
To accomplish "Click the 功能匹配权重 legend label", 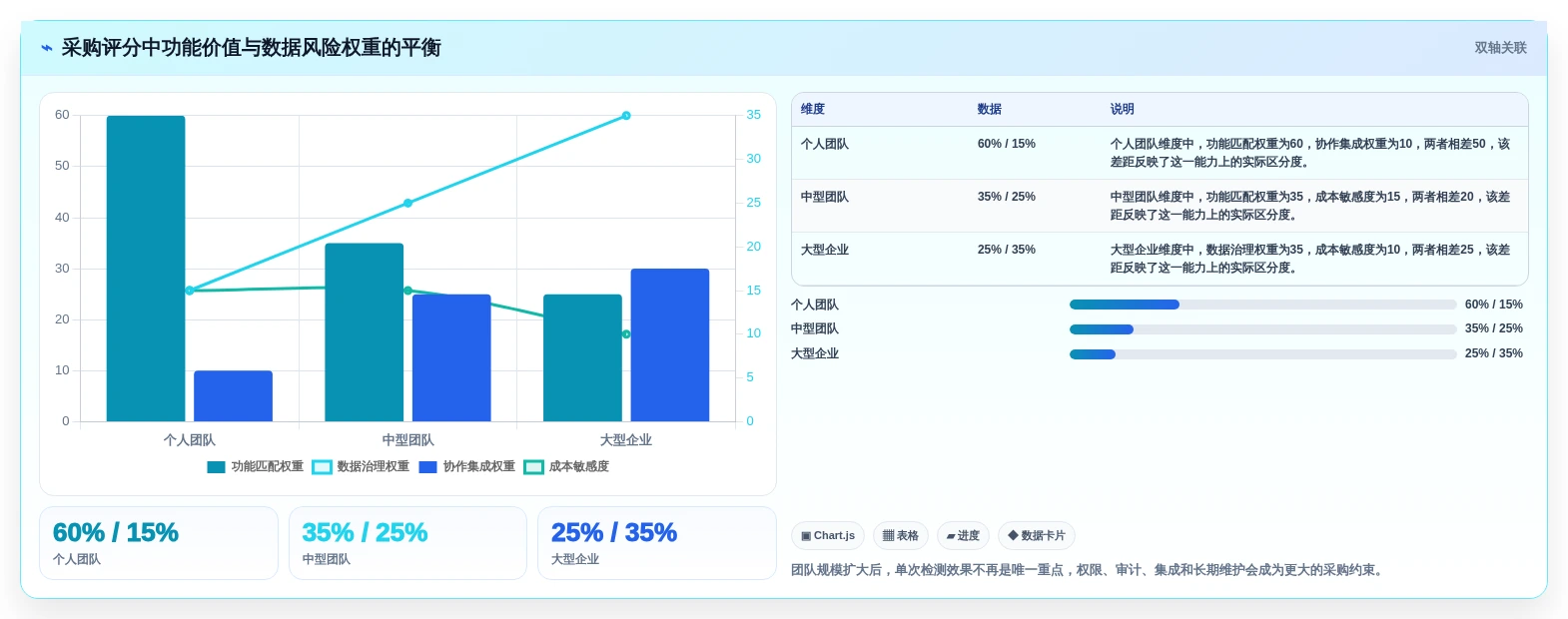I will 267,467.
